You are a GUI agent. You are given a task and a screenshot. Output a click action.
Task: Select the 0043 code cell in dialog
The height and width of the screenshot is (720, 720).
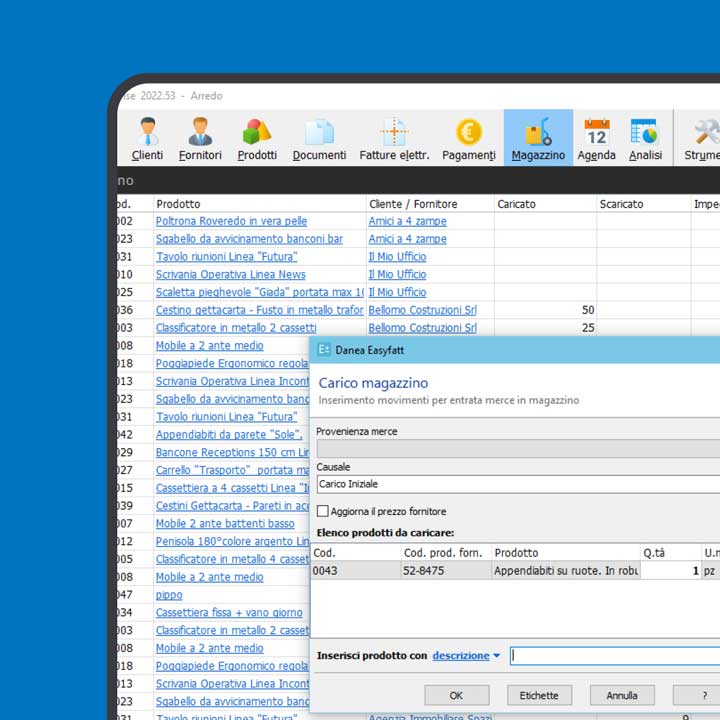[356, 571]
